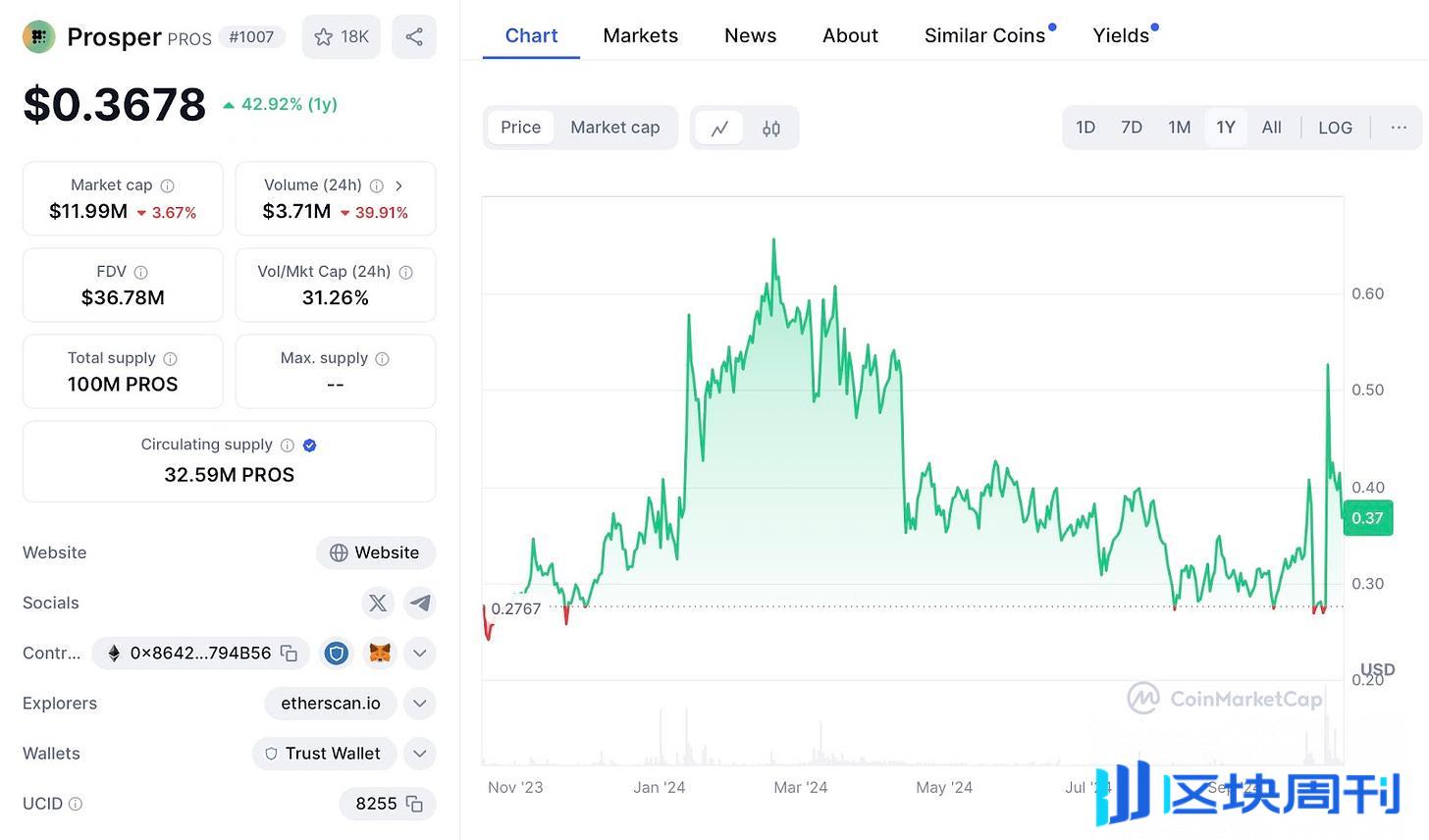The height and width of the screenshot is (840, 1429).
Task: Open etherscan.io explorer link
Action: [331, 703]
